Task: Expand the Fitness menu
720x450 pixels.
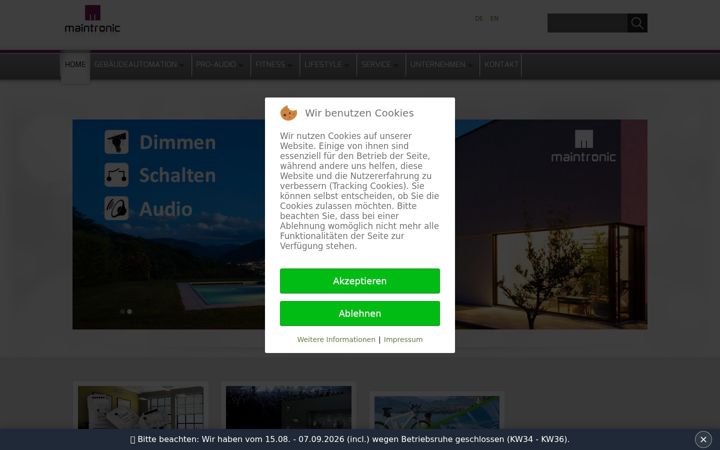Action: pos(273,65)
